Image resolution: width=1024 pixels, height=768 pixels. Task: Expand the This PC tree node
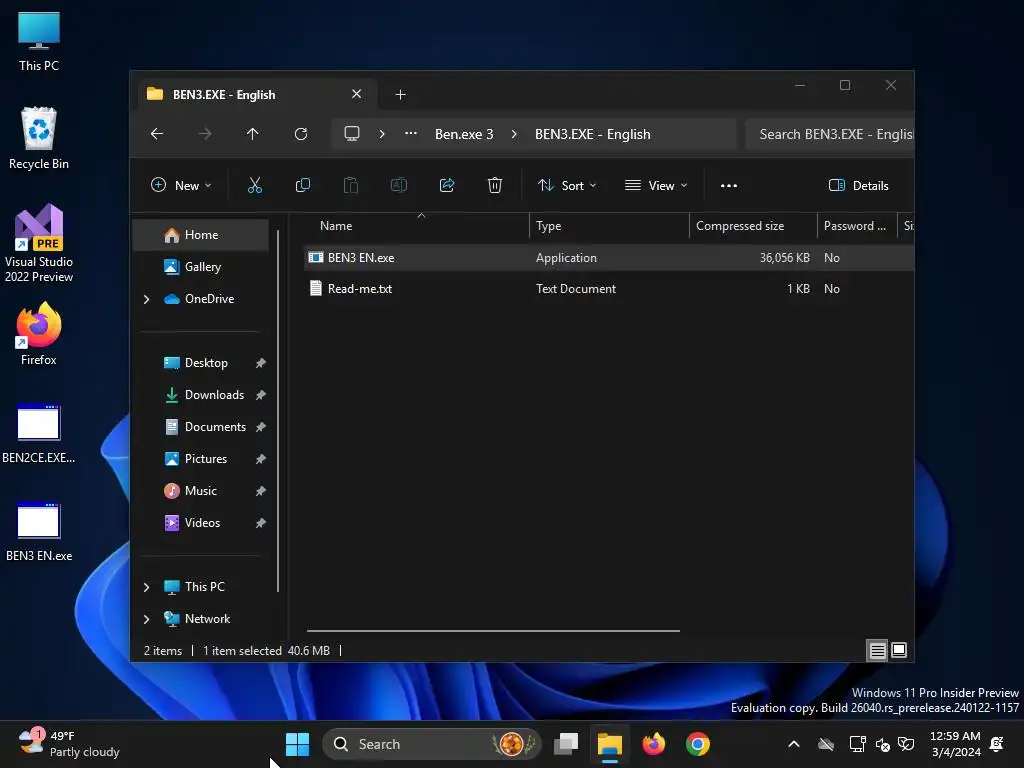pos(147,587)
